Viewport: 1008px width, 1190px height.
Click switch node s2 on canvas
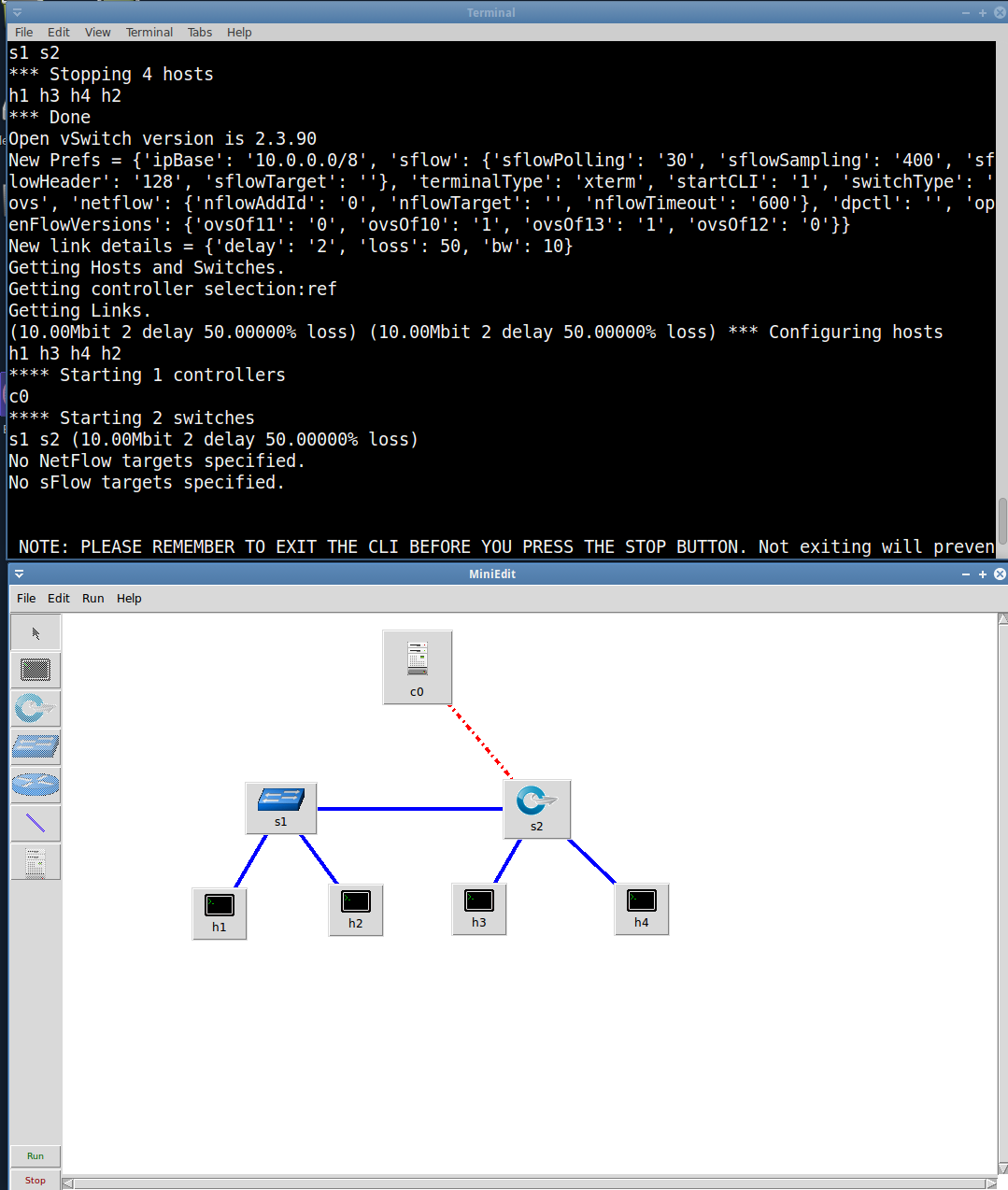[536, 809]
